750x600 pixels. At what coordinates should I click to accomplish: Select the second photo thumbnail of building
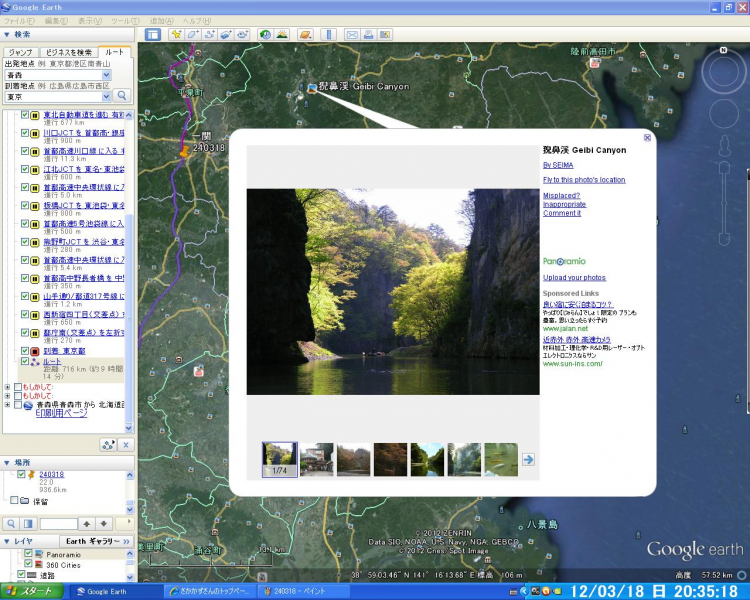tap(316, 459)
